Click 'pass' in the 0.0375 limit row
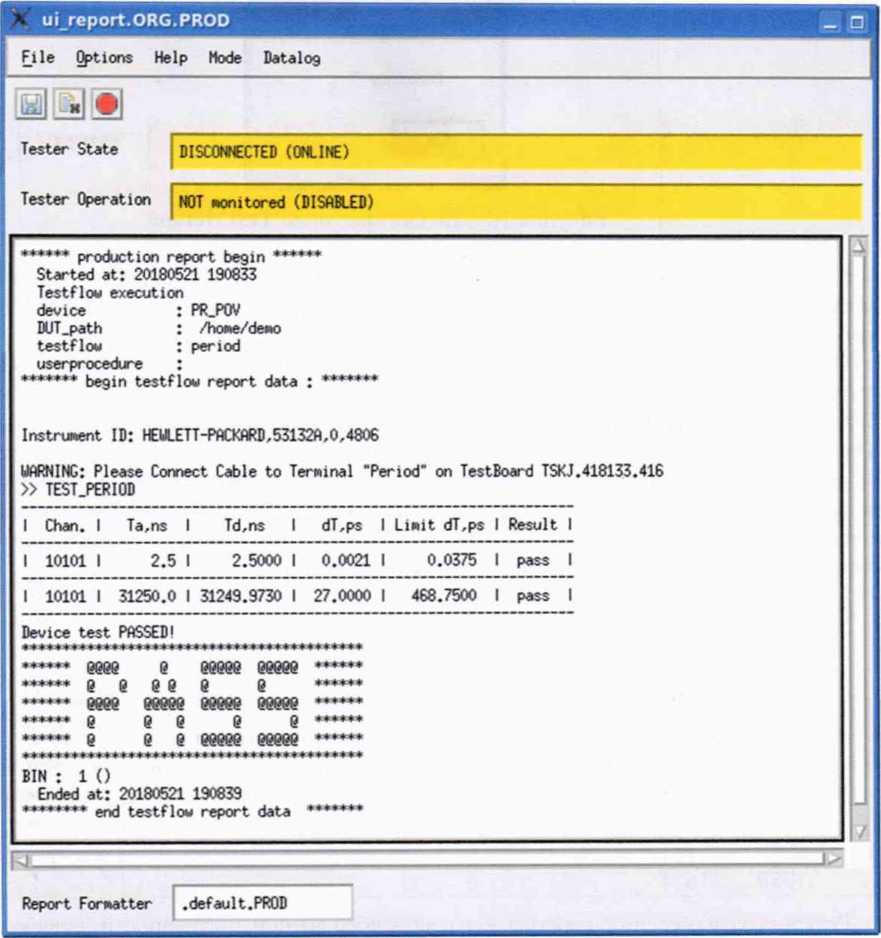Screen dimensions: 881x938 (x=533, y=561)
